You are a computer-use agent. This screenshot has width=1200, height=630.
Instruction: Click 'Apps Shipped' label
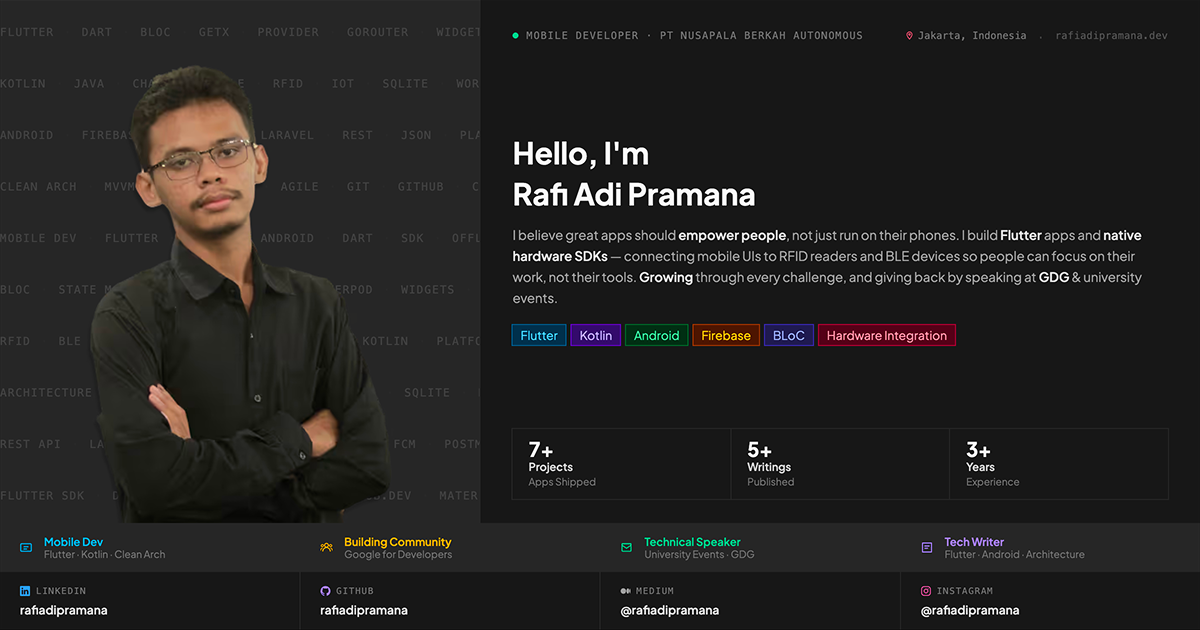point(562,482)
